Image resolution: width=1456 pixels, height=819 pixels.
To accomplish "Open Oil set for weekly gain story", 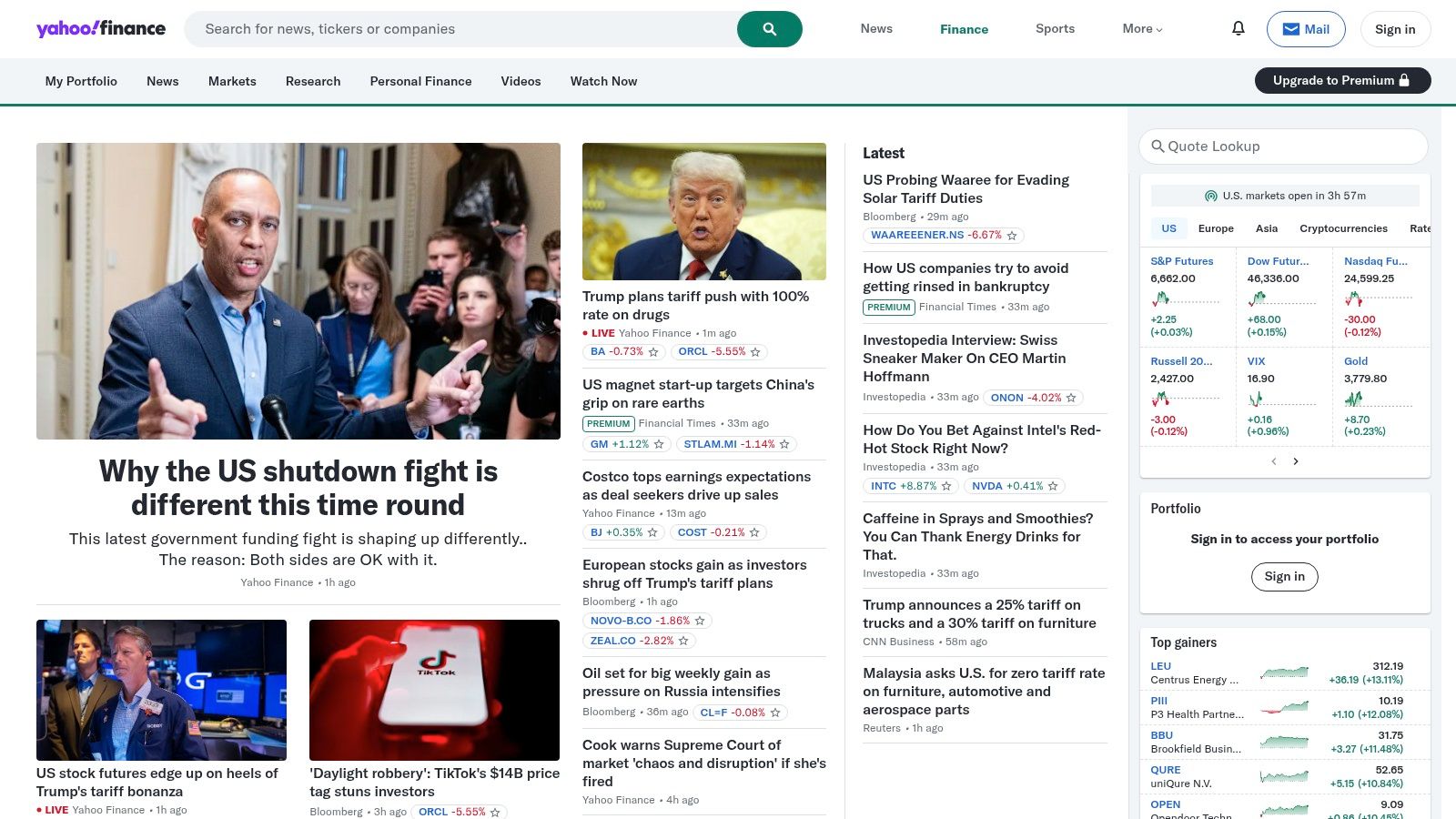I will click(x=681, y=682).
